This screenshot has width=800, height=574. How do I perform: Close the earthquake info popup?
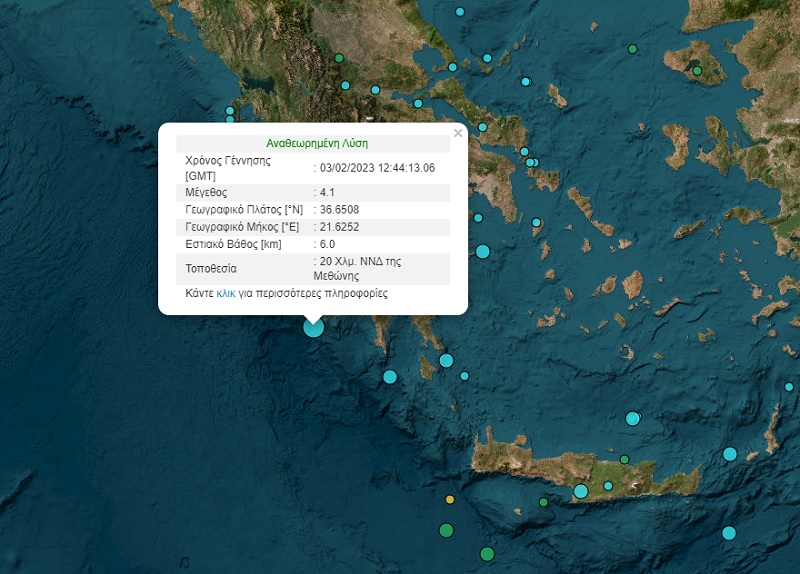click(458, 133)
